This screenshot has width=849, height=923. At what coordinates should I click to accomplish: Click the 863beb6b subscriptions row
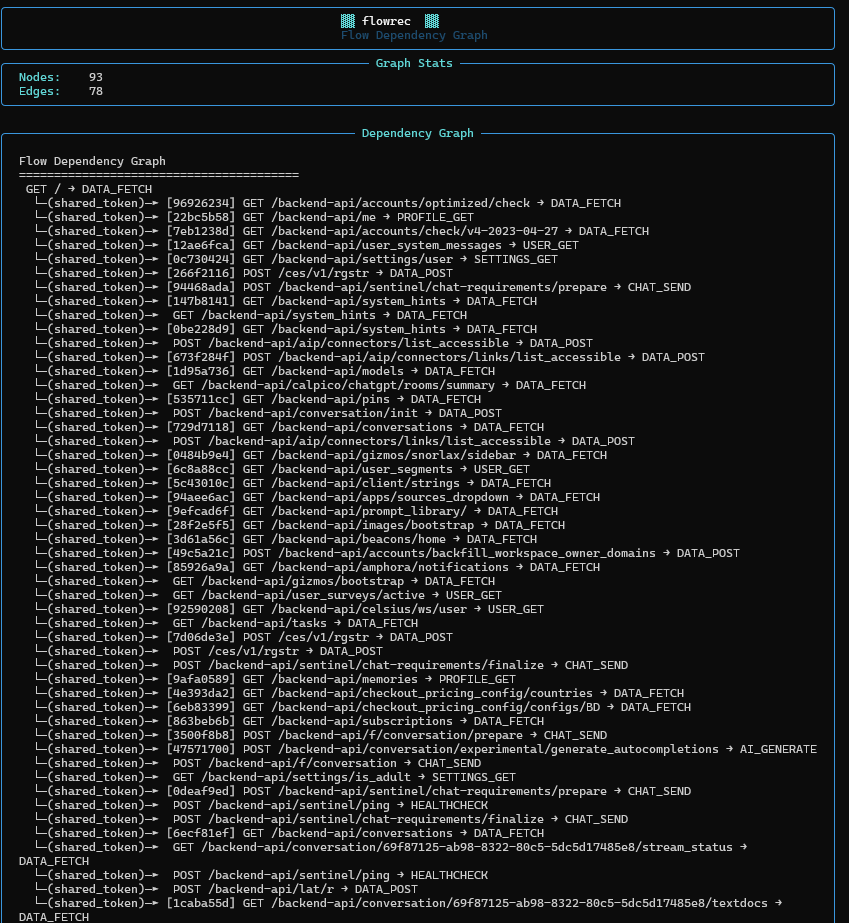tap(290, 722)
